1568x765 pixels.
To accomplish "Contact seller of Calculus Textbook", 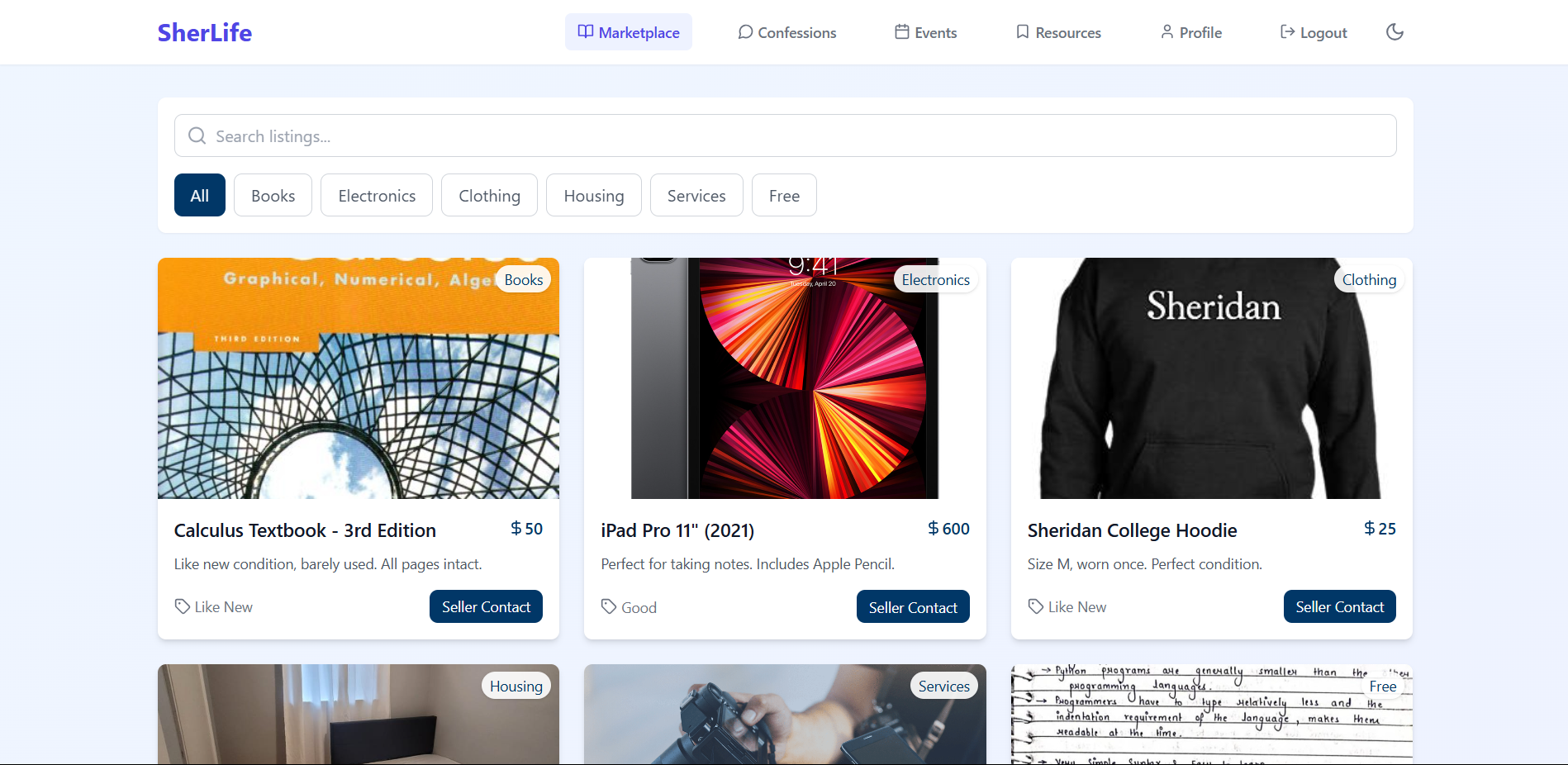I will pos(486,606).
